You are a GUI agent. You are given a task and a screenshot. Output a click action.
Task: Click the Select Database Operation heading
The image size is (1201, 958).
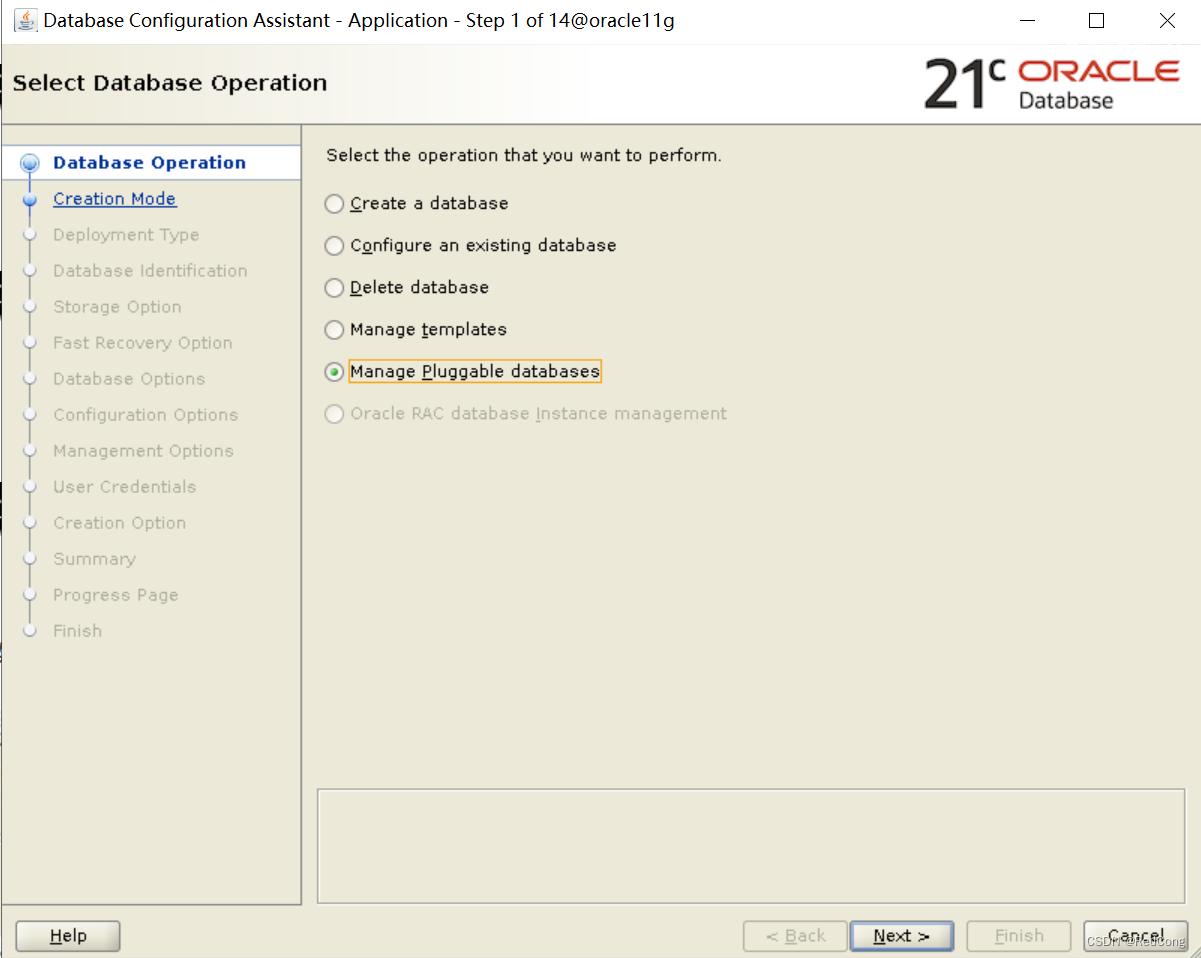tap(170, 83)
